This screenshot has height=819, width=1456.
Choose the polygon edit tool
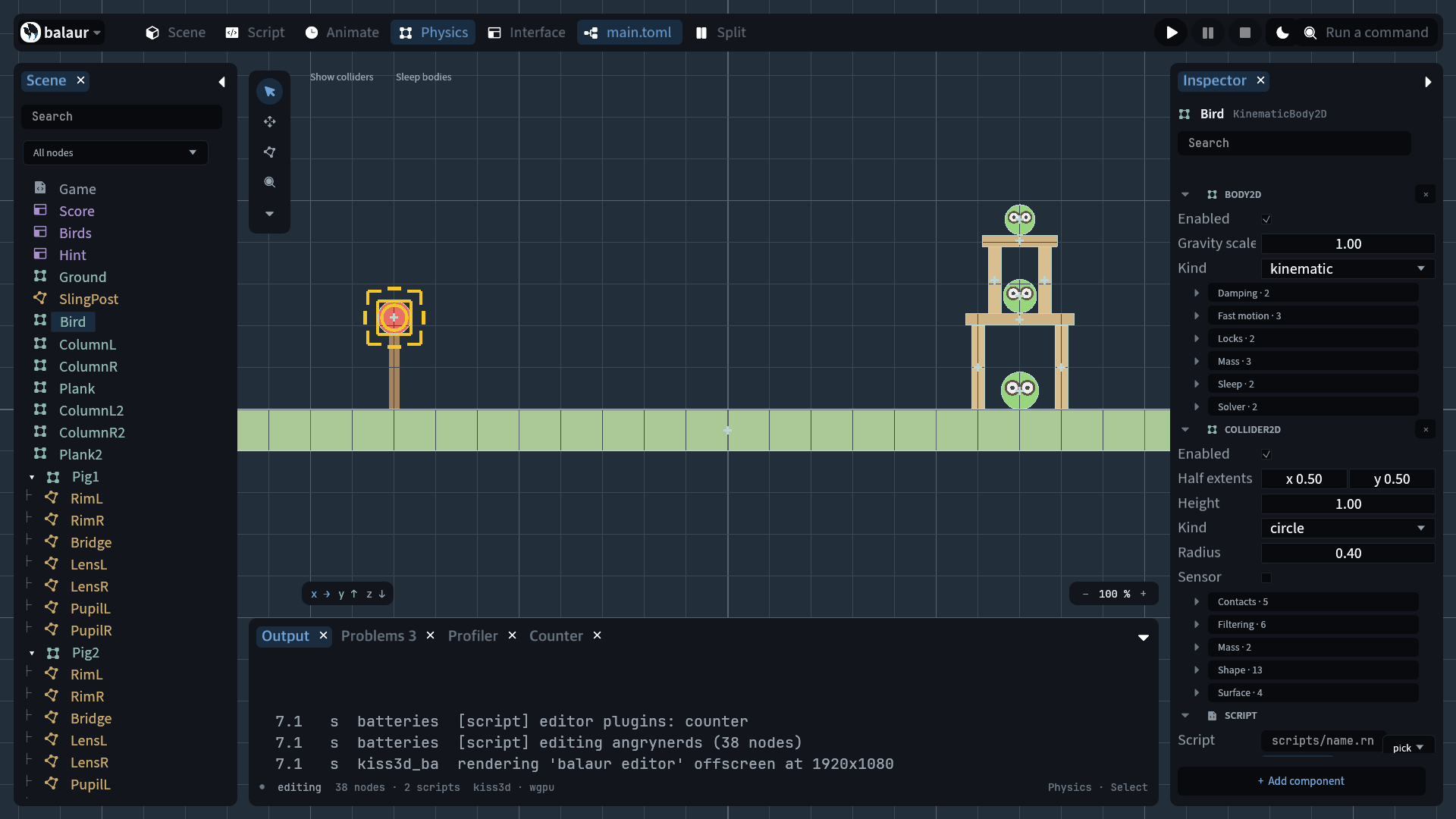pos(269,152)
